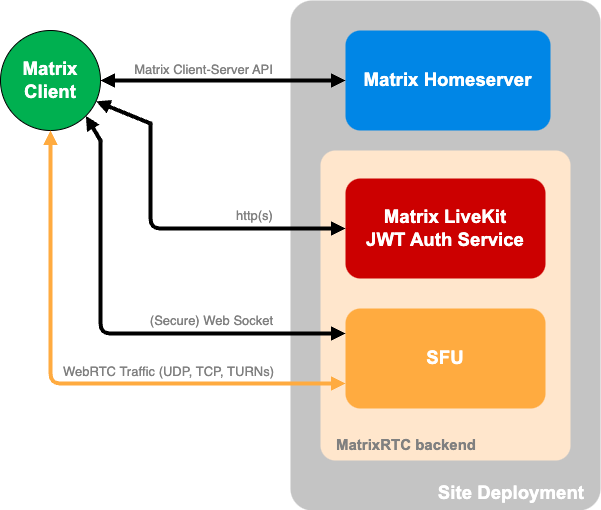Screen dimensions: 601x510
Task: Click peach area between JWT Auth Service and SFU
Action: point(445,293)
